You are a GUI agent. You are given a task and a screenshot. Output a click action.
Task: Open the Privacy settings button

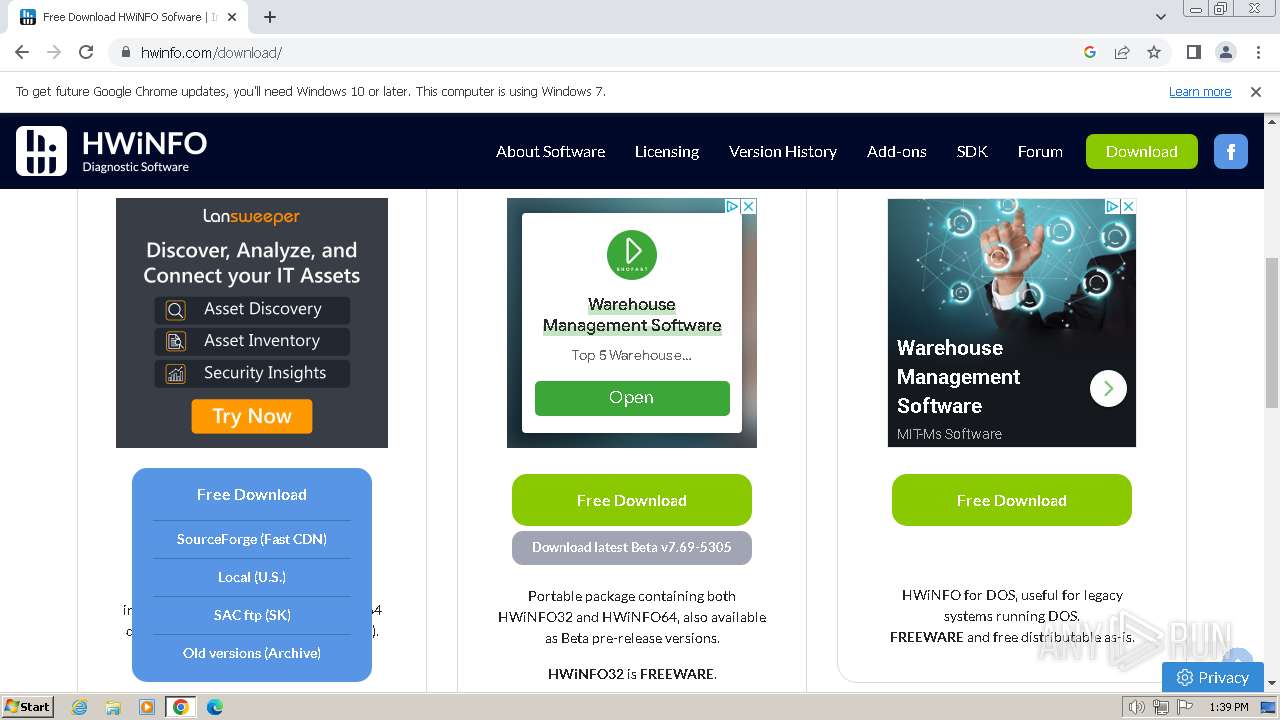[1213, 677]
